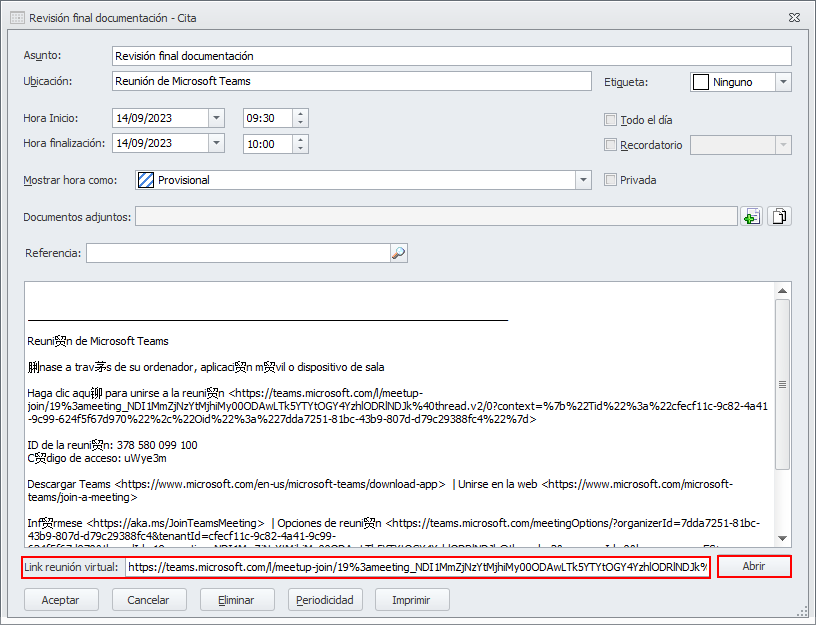
Task: Mark the appointment as Privada
Action: pos(610,180)
